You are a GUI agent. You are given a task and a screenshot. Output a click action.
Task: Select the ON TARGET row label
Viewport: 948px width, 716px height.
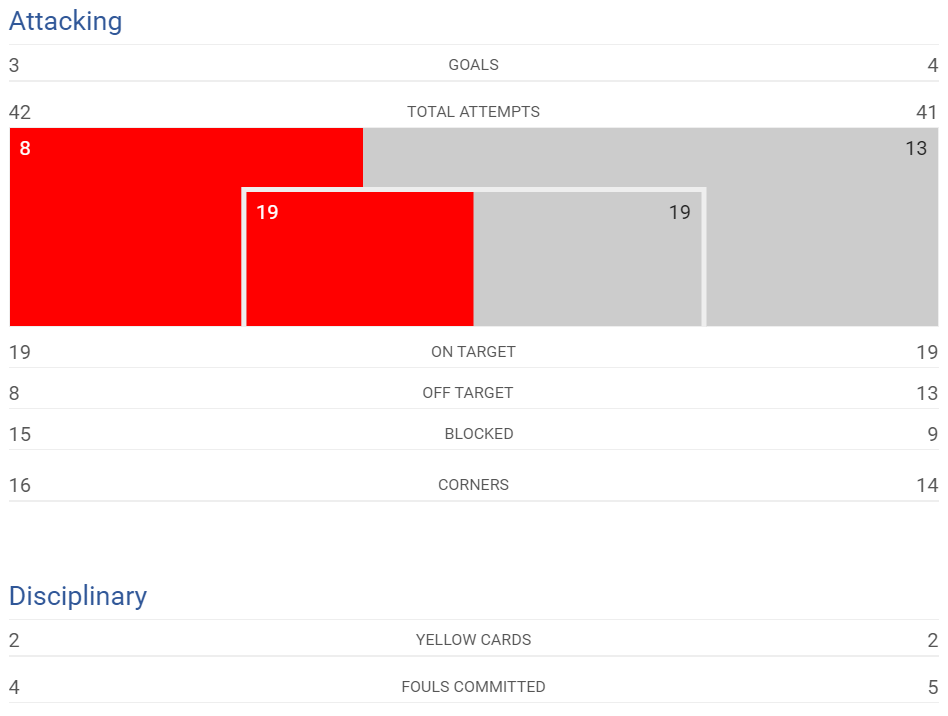coord(473,352)
